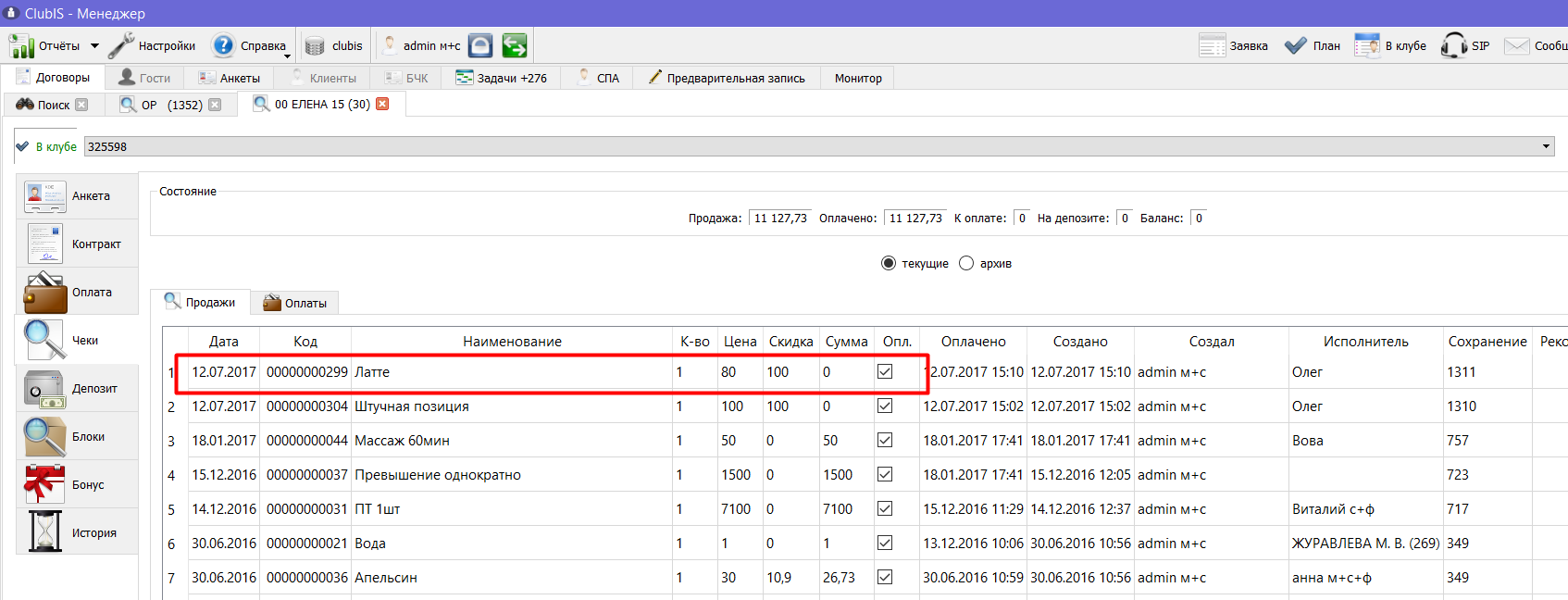Toggle Опл. checkbox for Латте row
This screenshot has height=600, width=1568.
885,371
